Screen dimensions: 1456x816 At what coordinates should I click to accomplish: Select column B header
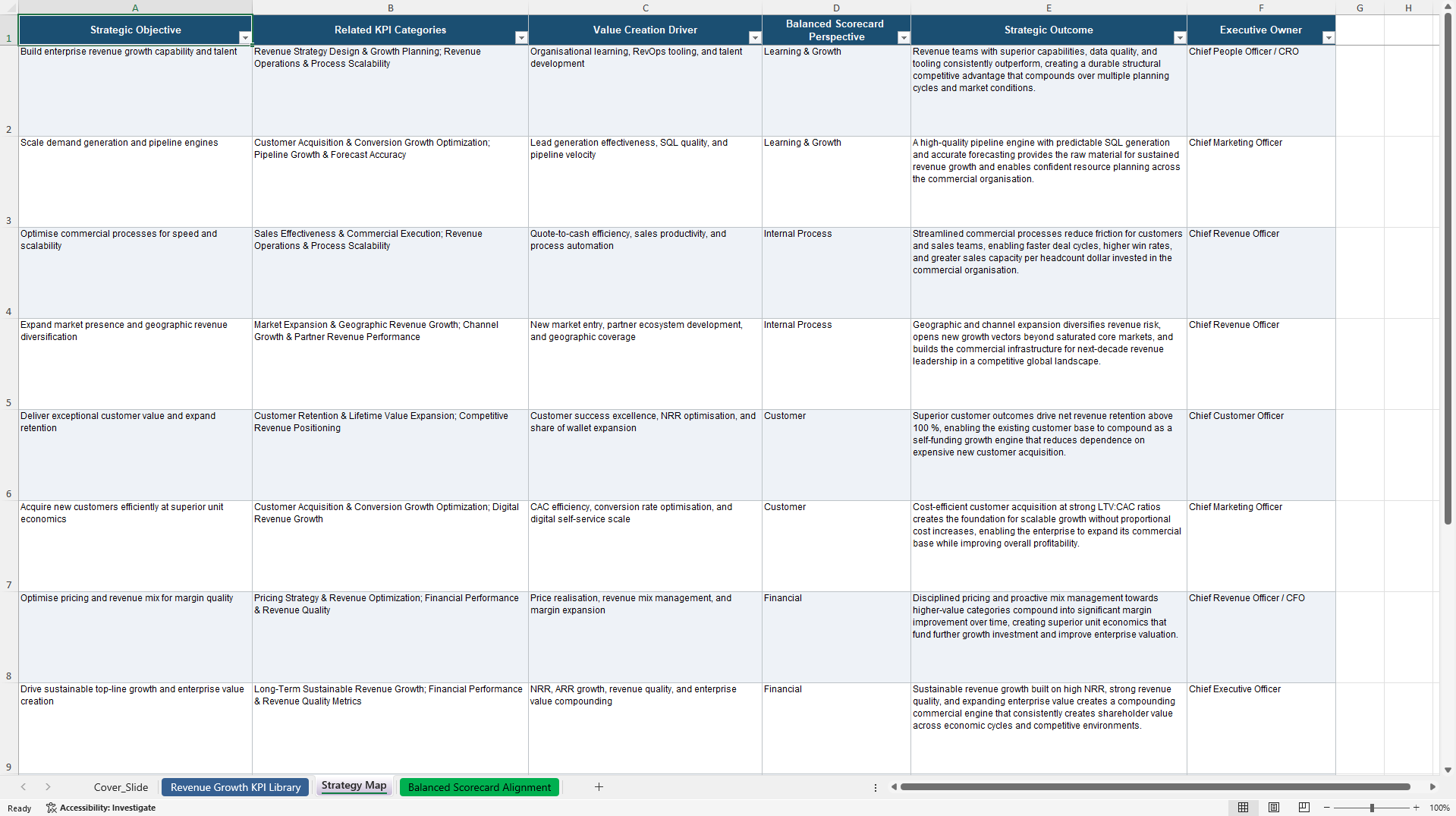(x=390, y=8)
